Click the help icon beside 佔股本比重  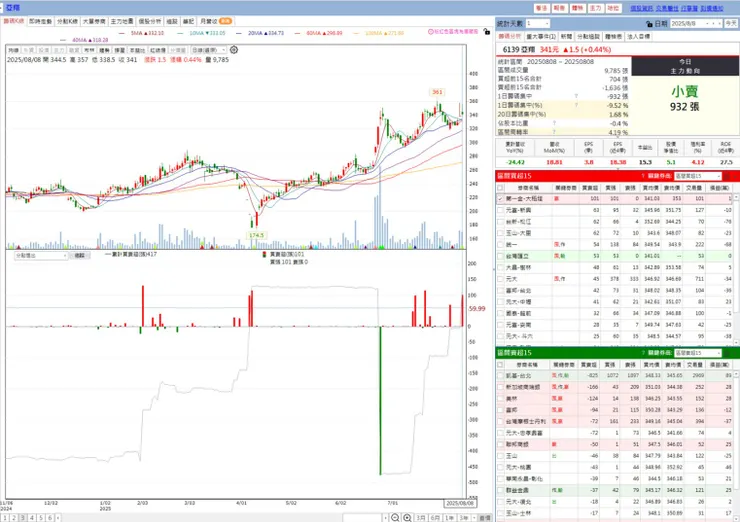coord(554,123)
